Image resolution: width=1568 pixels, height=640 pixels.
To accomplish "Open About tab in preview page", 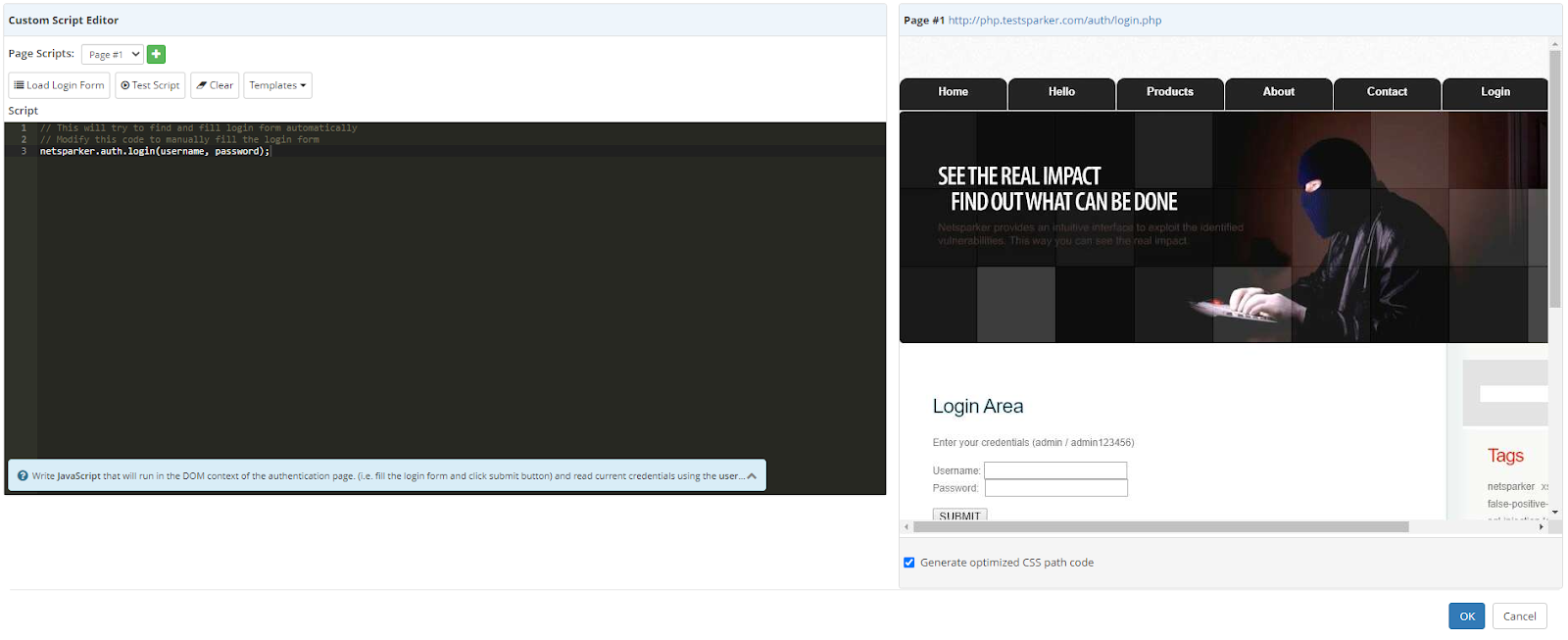I will tap(1279, 92).
